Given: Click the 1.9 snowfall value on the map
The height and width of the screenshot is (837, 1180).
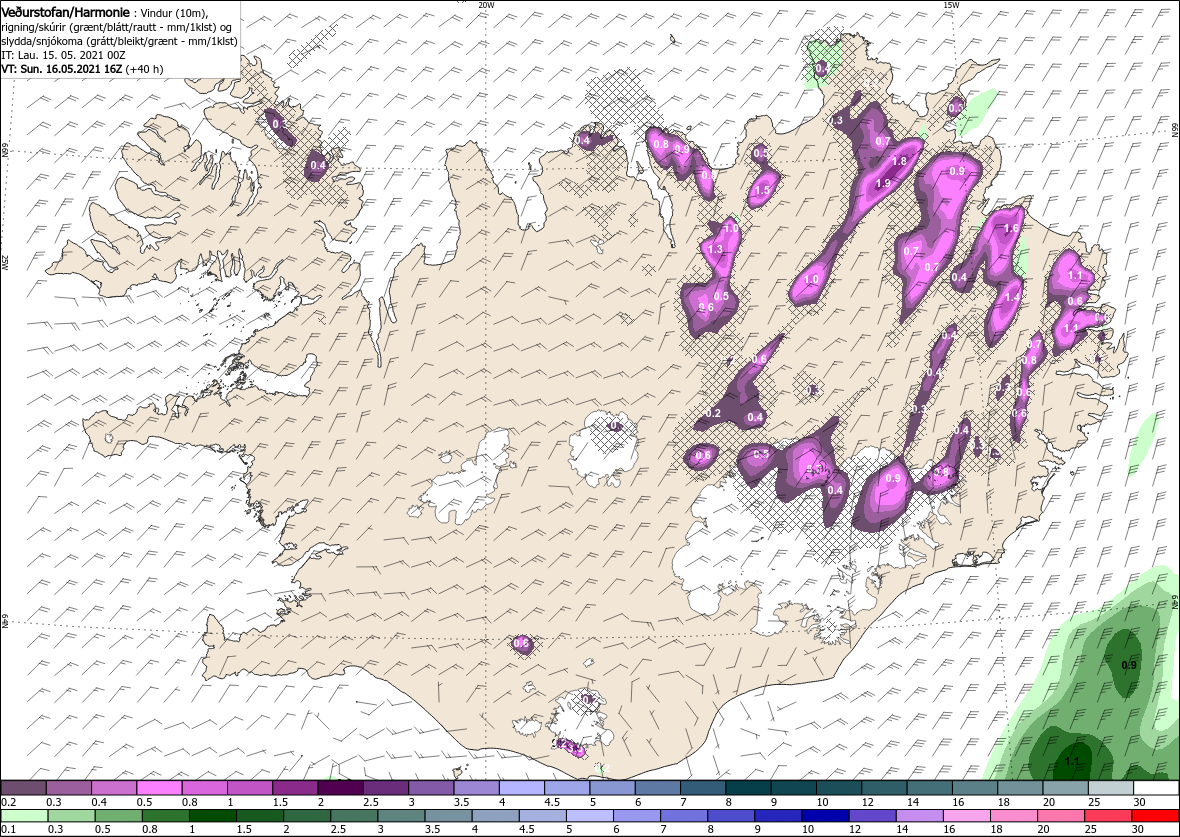Looking at the screenshot, I should [x=883, y=183].
